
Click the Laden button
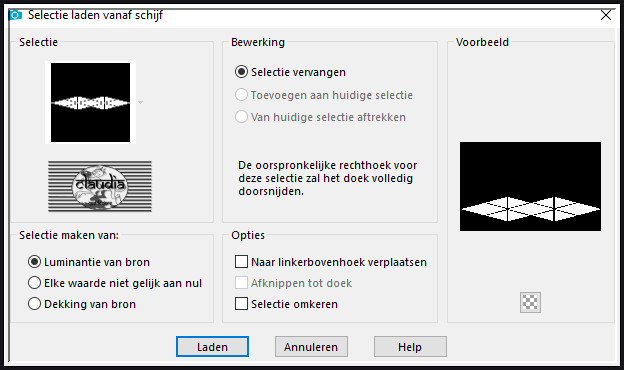213,347
